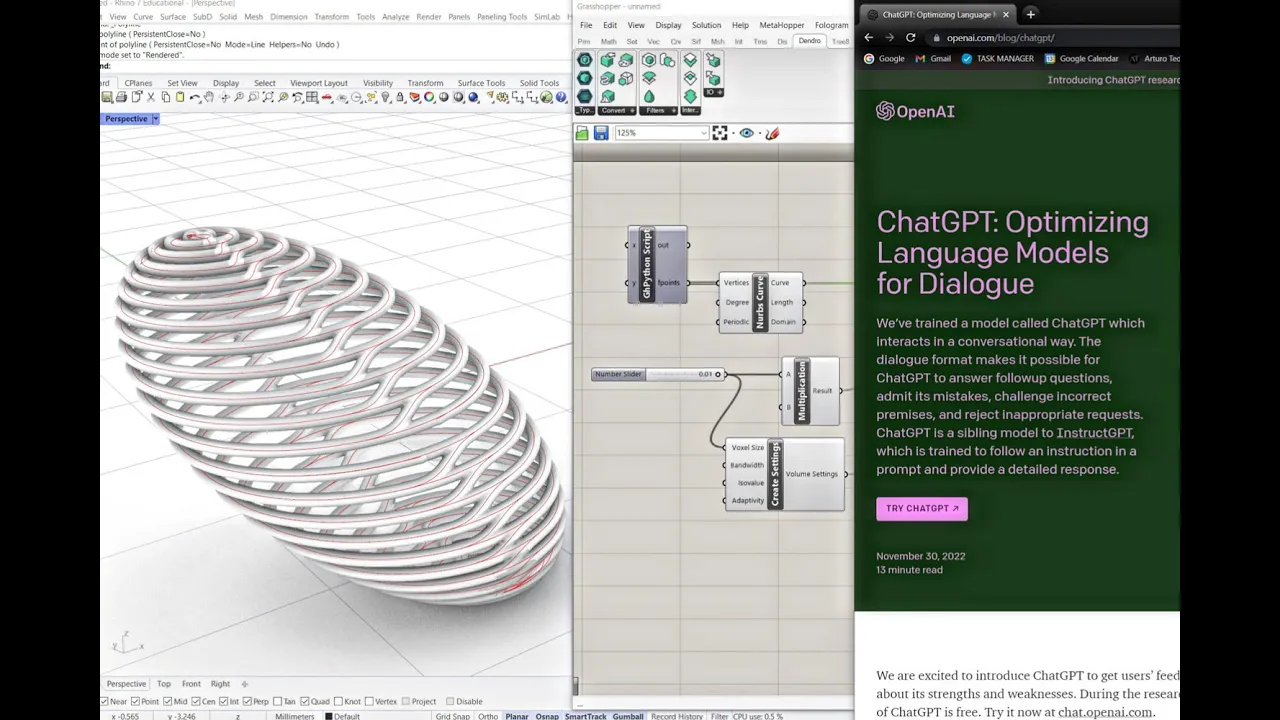1280x720 pixels.
Task: Click the green Grasshopper icon in Rhino toolbar
Action: point(546,97)
